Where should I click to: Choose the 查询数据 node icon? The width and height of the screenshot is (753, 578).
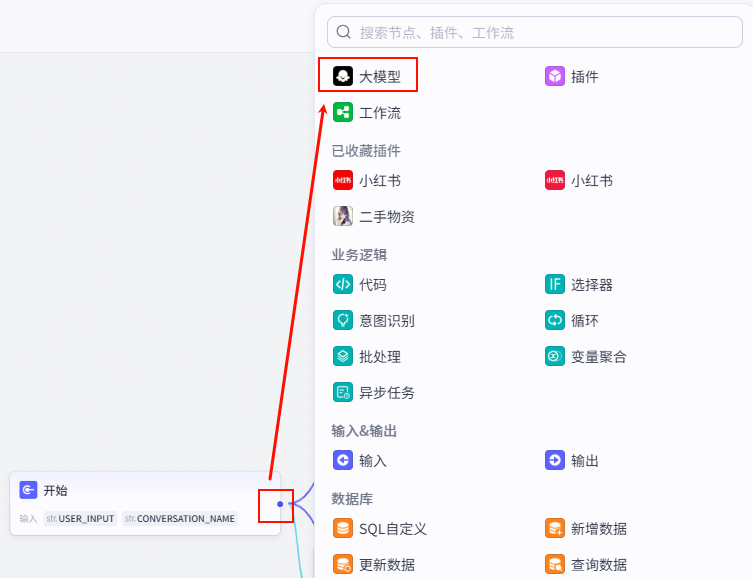[x=555, y=565]
